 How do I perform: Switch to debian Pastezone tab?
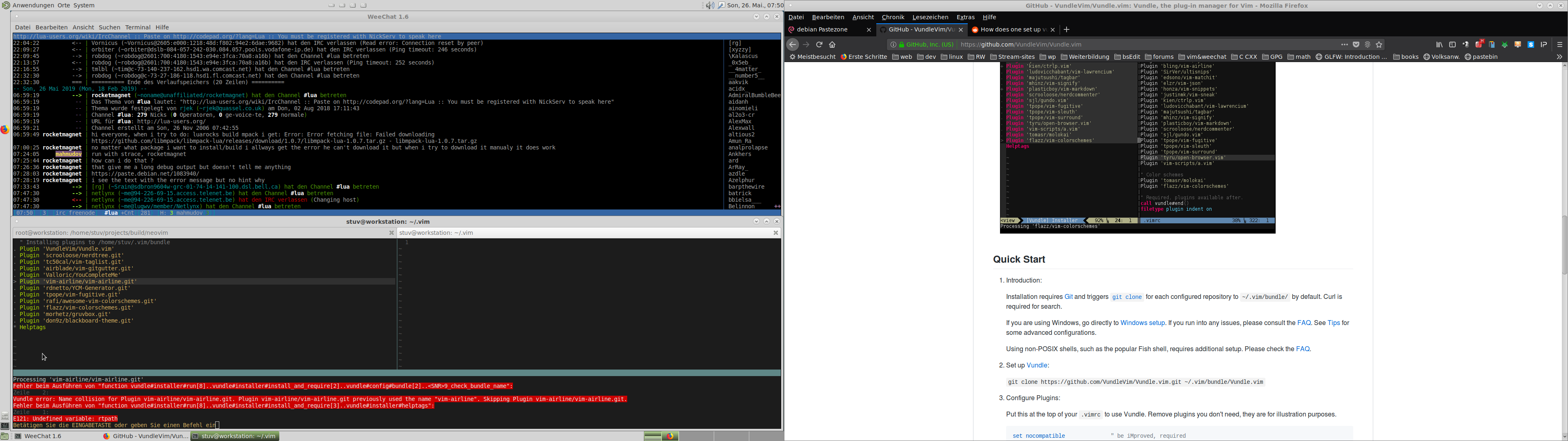(x=830, y=29)
